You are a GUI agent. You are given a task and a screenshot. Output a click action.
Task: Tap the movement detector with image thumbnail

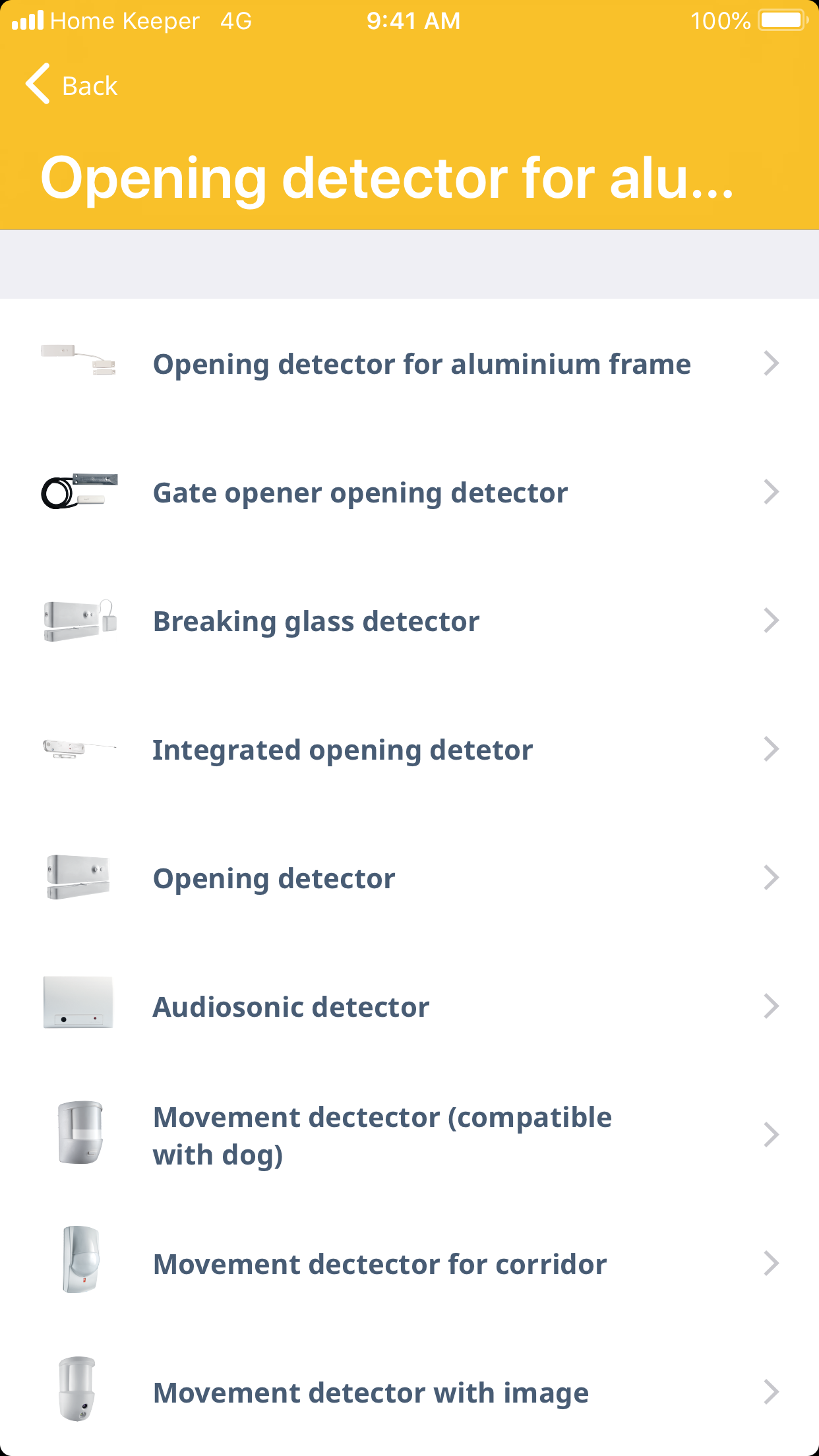[x=78, y=1388]
